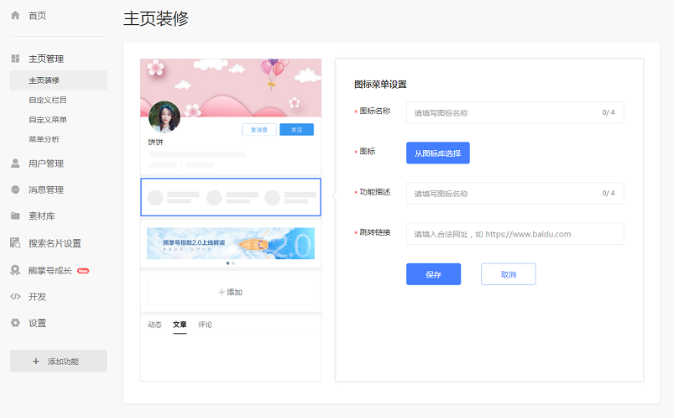Switch to 评论 tab in preview
This screenshot has height=418, width=675.
[205, 325]
